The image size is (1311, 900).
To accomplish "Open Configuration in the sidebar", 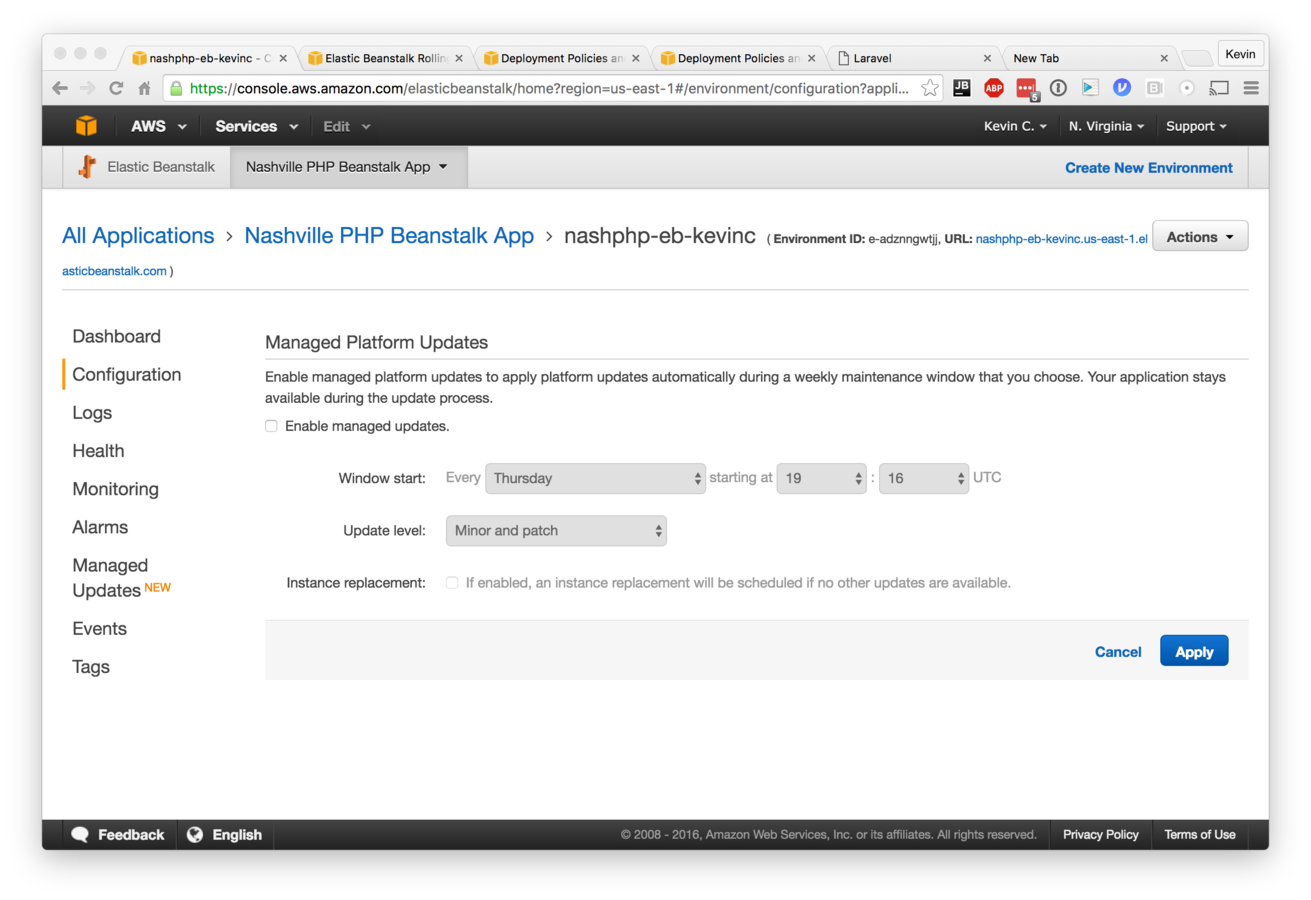I will tap(127, 374).
